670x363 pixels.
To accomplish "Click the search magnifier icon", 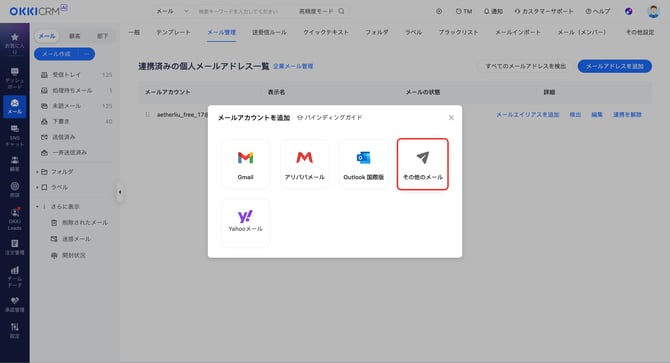I will 341,11.
